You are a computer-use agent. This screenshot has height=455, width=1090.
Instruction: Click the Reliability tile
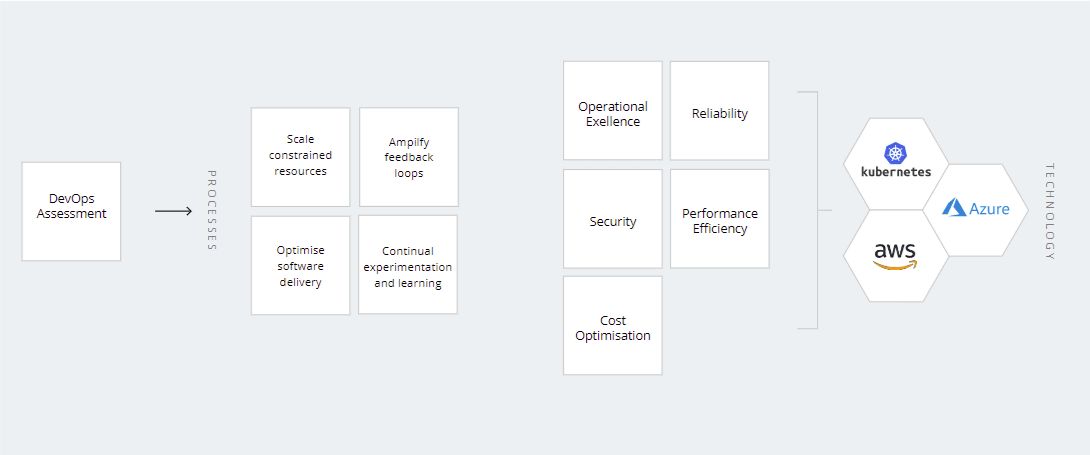[720, 111]
